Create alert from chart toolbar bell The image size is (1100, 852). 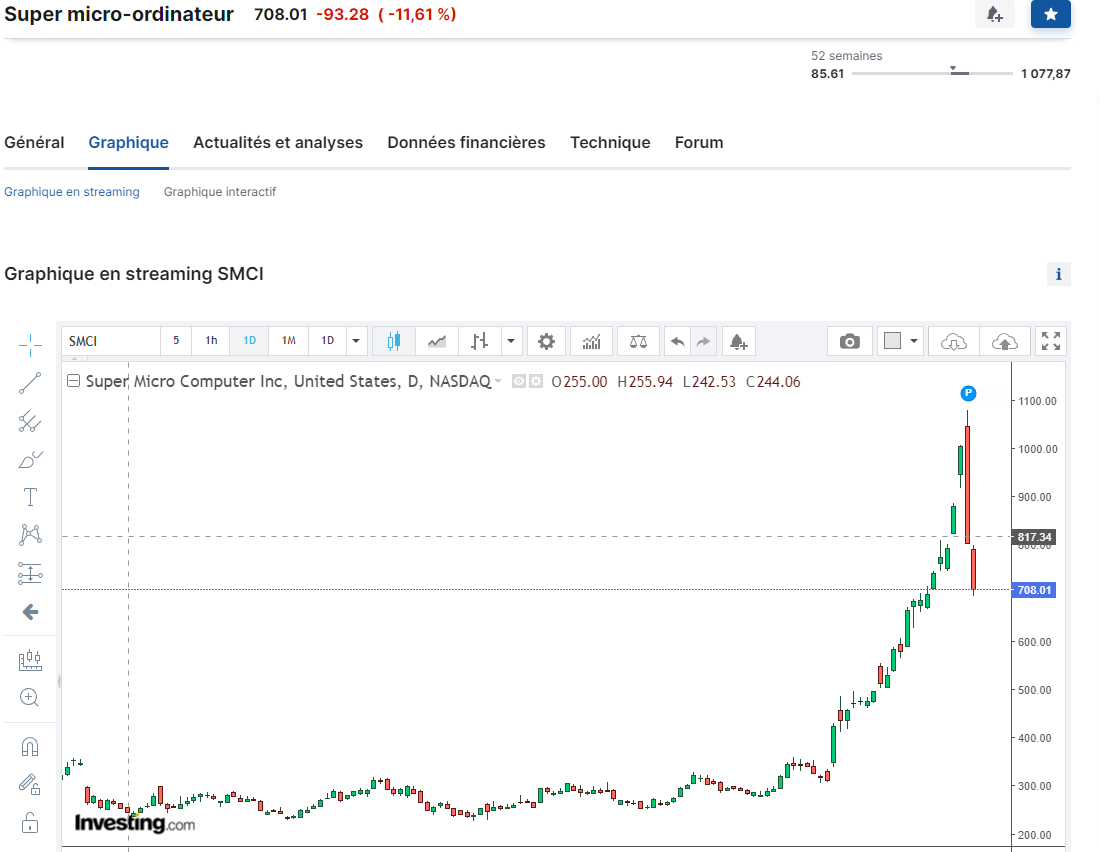click(738, 341)
